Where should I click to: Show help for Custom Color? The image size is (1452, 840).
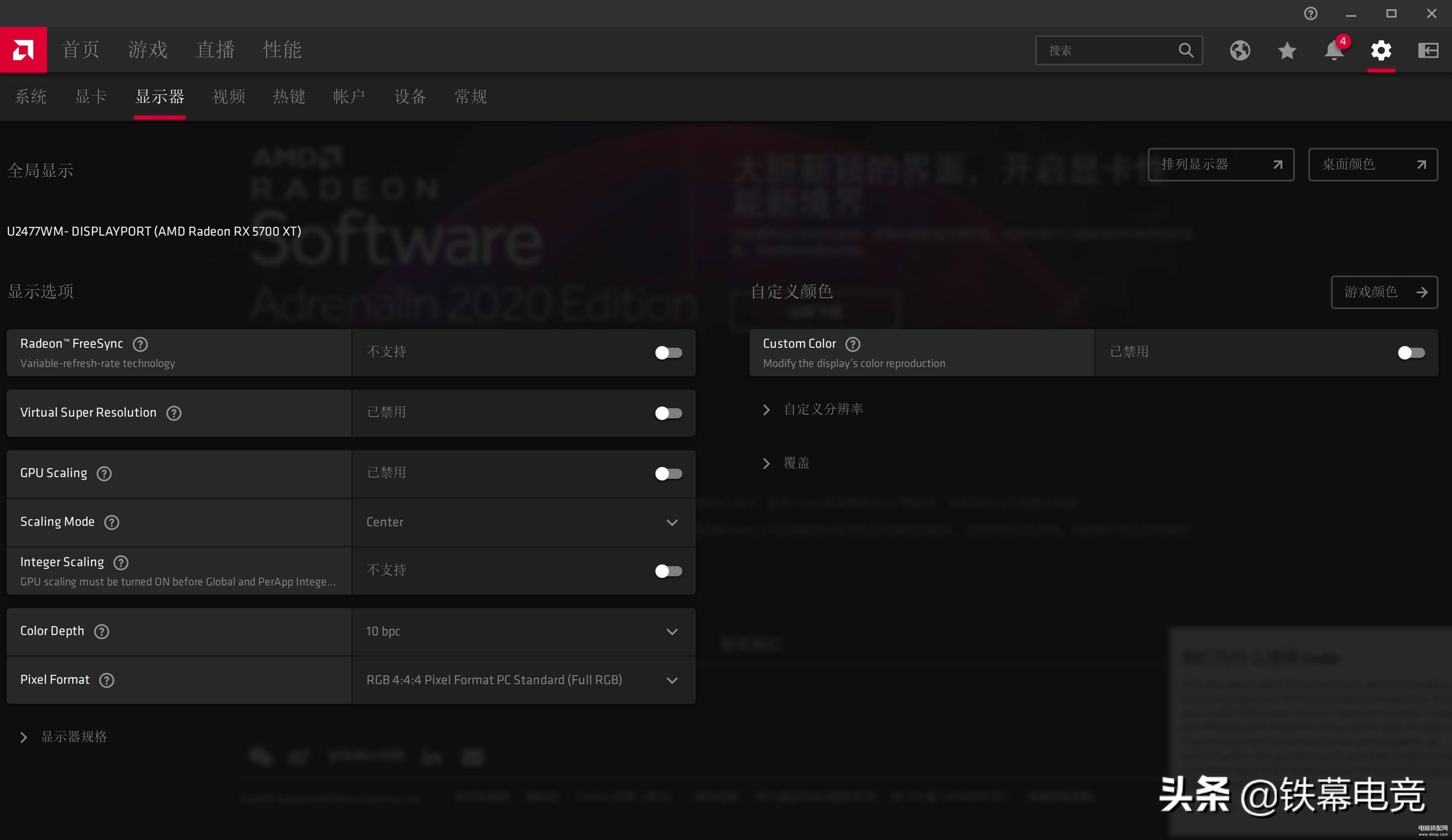click(x=852, y=344)
